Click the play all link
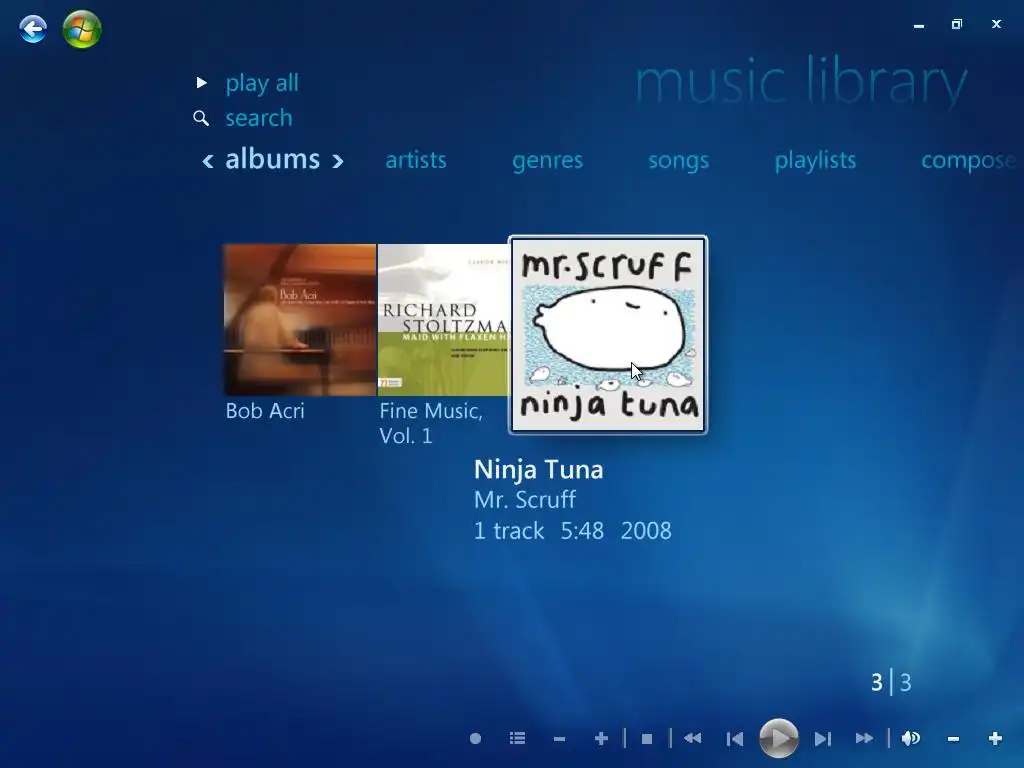Viewport: 1024px width, 768px height. coord(262,83)
